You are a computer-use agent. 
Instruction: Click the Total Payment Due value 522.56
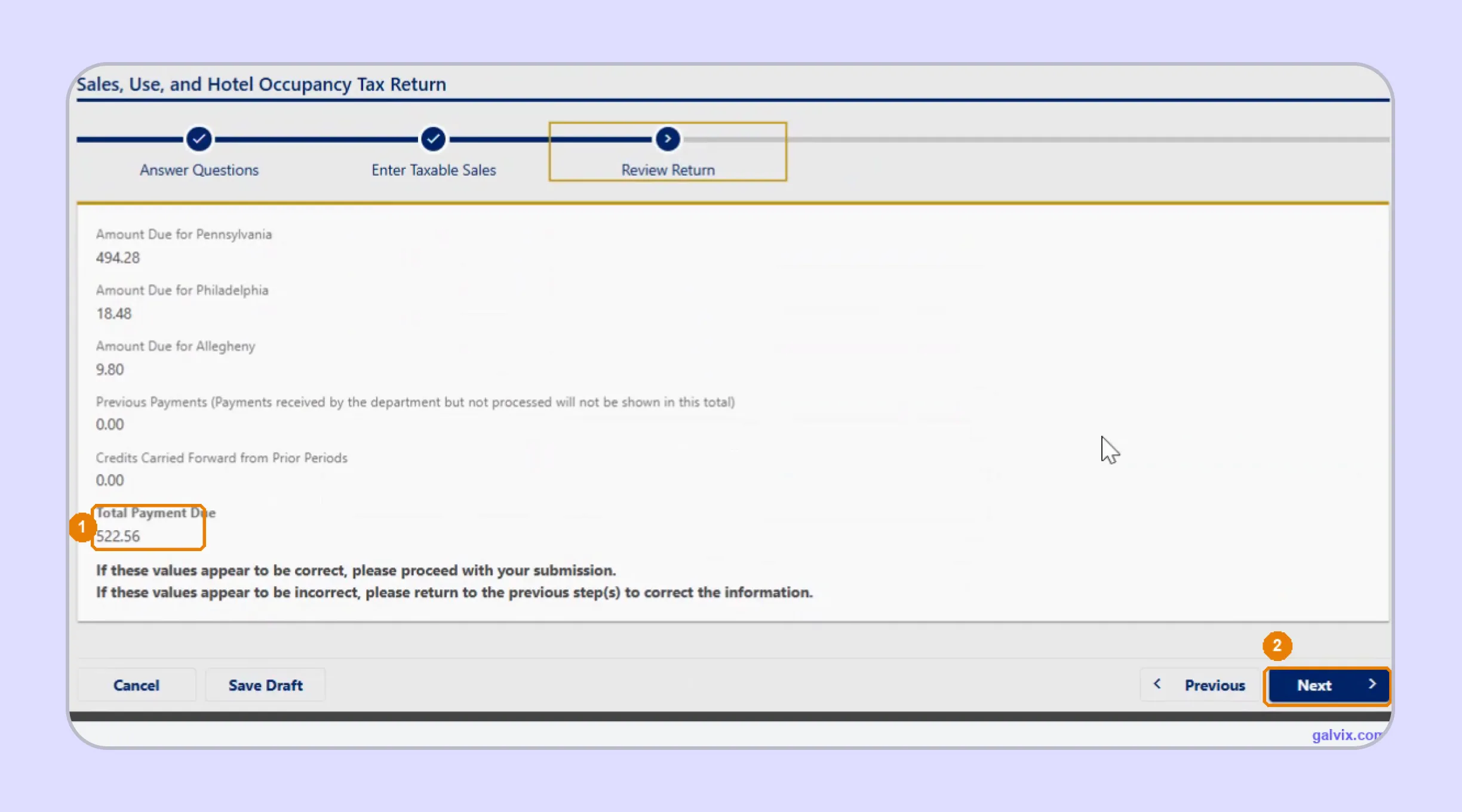tap(118, 536)
